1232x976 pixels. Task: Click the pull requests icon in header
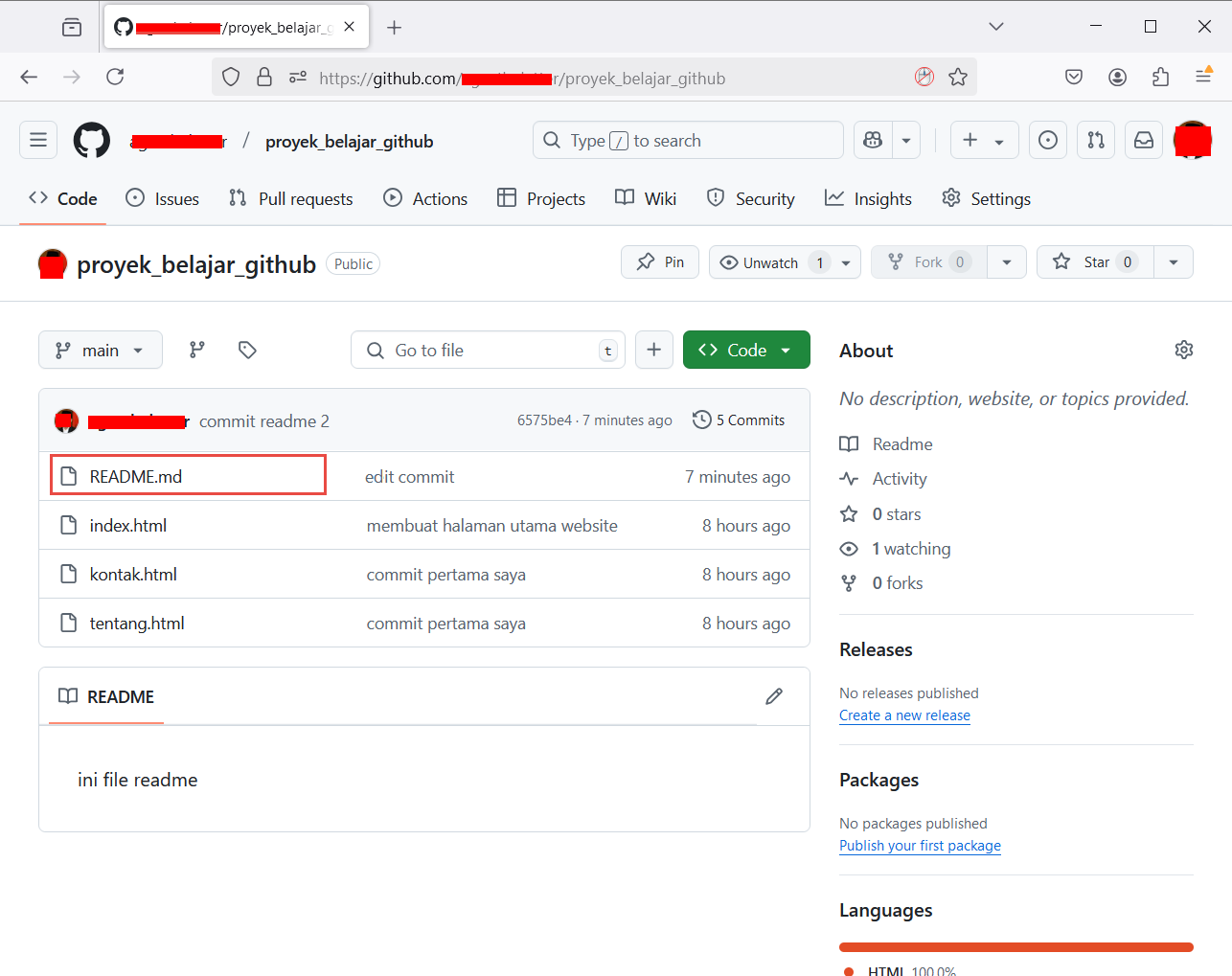point(1096,141)
